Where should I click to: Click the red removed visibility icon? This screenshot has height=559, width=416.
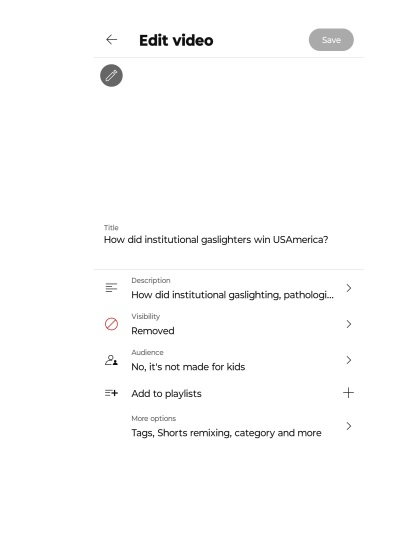click(x=111, y=324)
